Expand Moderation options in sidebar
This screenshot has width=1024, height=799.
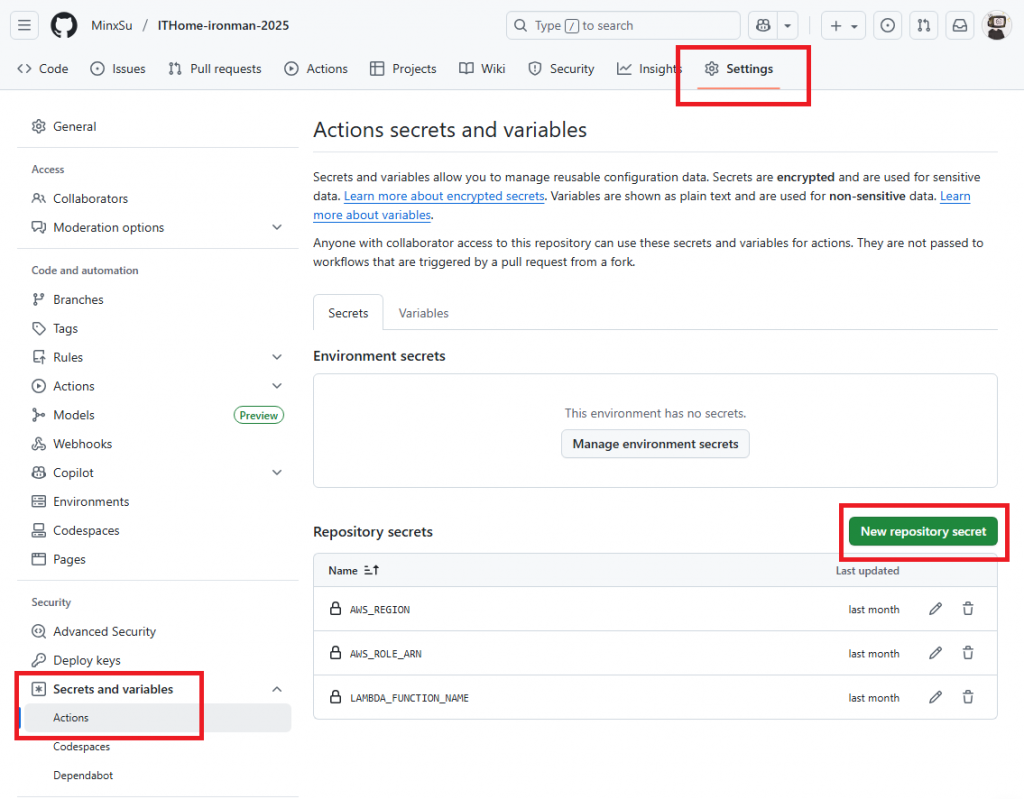(277, 227)
